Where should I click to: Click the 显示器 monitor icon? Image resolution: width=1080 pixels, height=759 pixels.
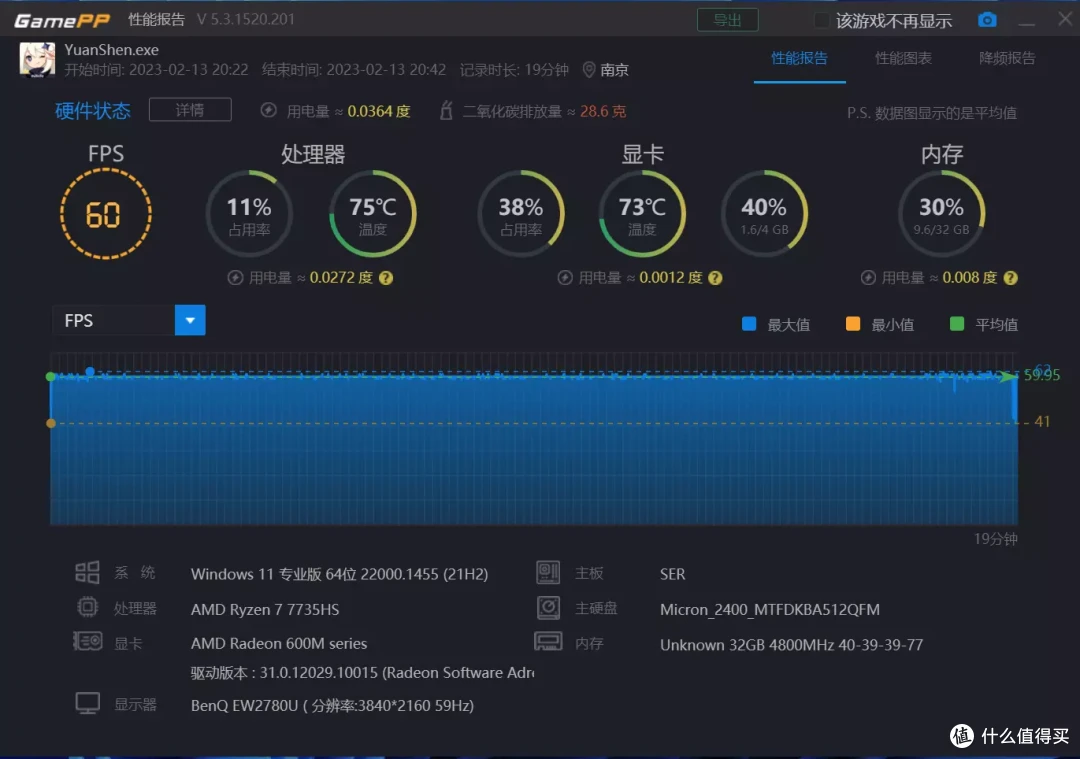(87, 703)
